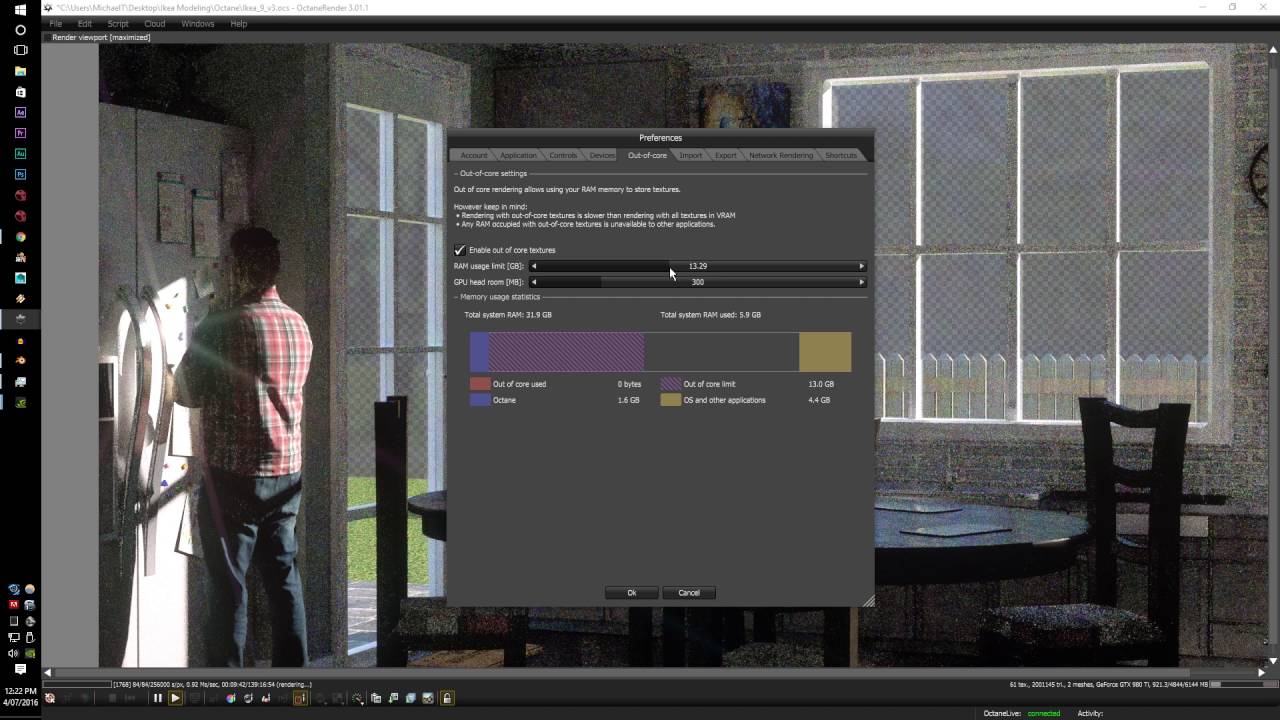Image resolution: width=1280 pixels, height=720 pixels.
Task: Click the Adobe tray icon
Action: 14,605
